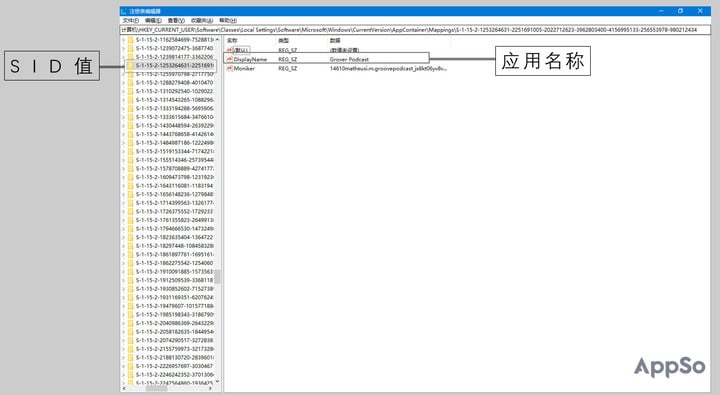The image size is (720, 395).
Task: Click the tree pane vertical scrollbar thumb
Action: pyautogui.click(x=218, y=276)
